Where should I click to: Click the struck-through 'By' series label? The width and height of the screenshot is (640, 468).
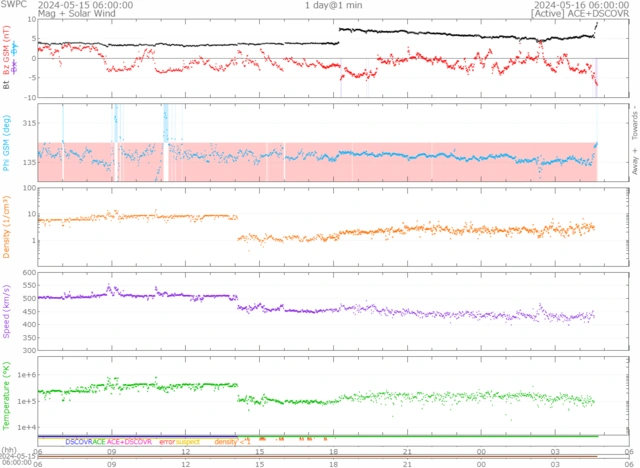(x=15, y=49)
